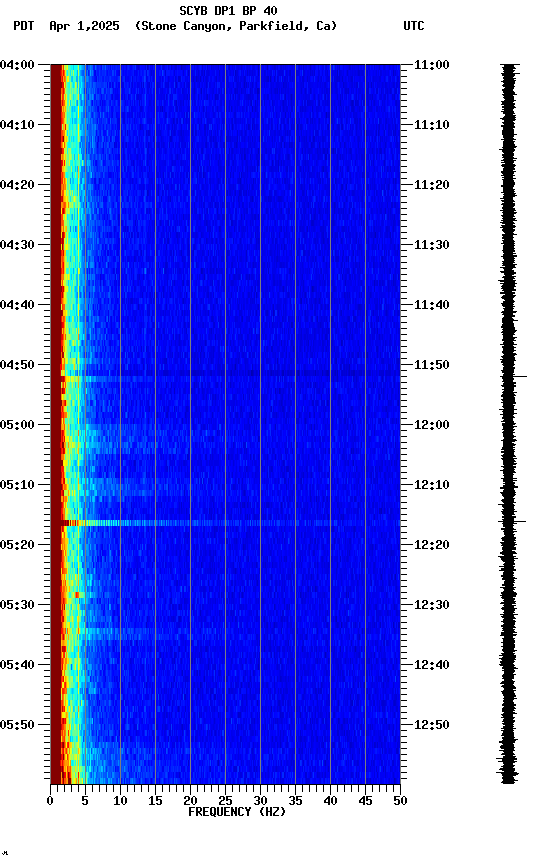Viewport: 552px width, 864px height.
Task: Click the seismogram spike near 12:16 UTC
Action: pos(512,521)
